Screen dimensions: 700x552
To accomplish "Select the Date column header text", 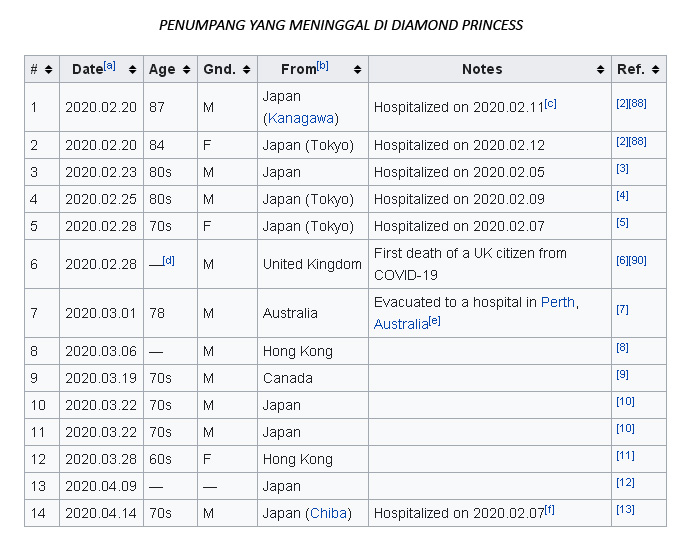I will [88, 70].
